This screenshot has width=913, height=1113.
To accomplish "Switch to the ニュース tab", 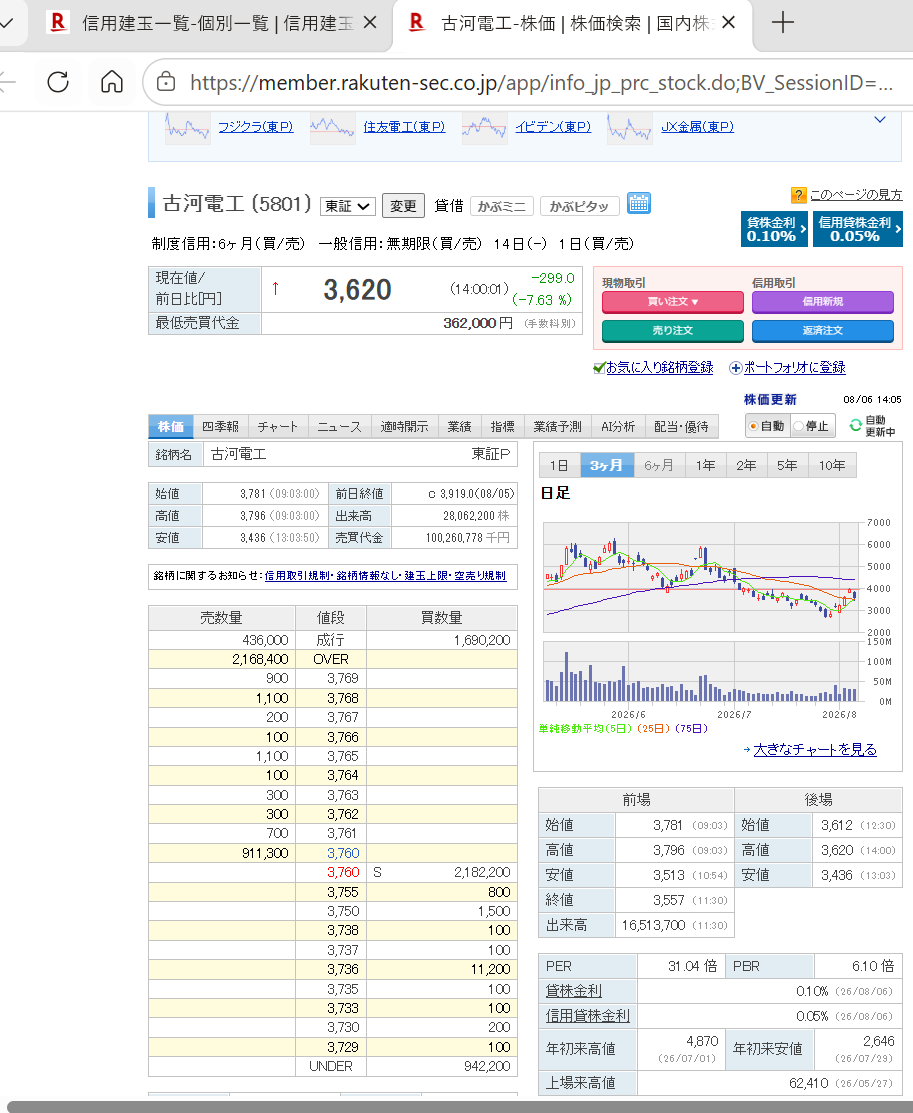I will 339,427.
